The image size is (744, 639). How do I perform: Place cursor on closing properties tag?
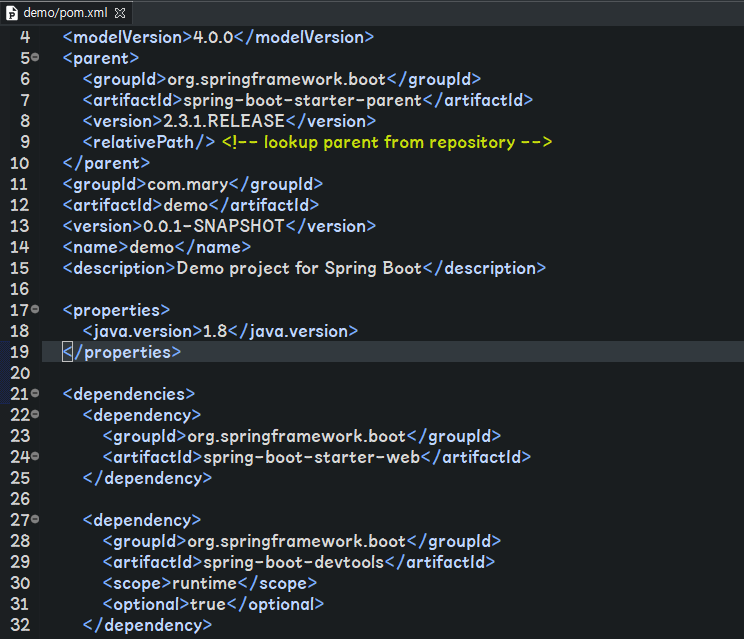tap(122, 352)
